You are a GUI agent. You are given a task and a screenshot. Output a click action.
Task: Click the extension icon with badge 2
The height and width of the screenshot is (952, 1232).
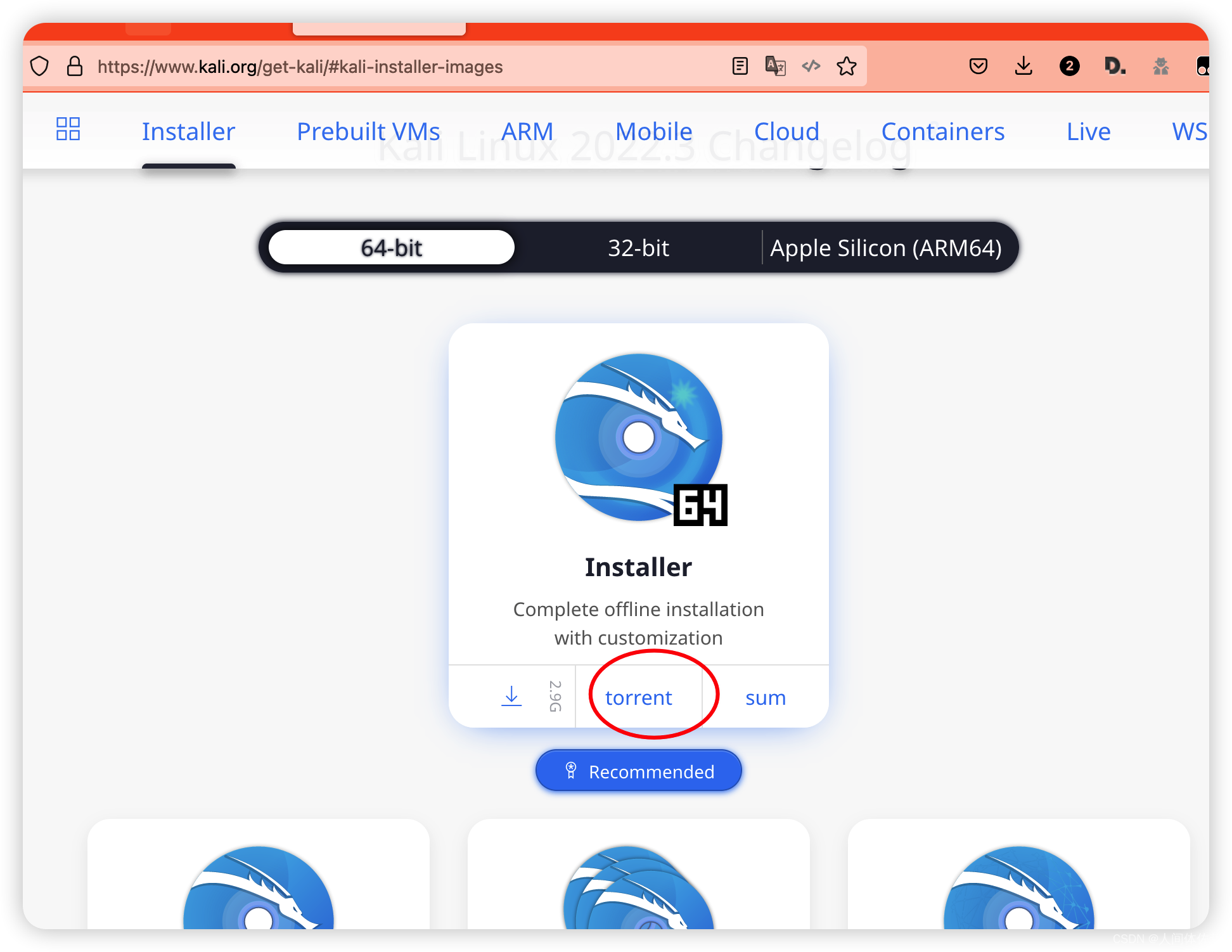pyautogui.click(x=1070, y=66)
